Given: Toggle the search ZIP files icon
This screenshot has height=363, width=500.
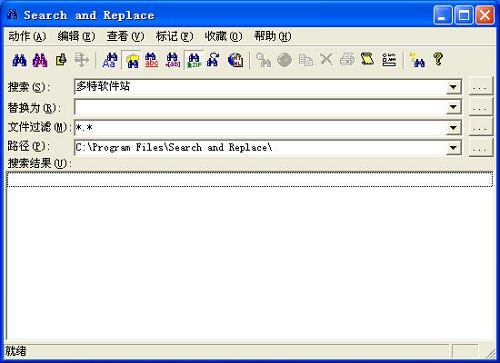Looking at the screenshot, I should (x=194, y=60).
